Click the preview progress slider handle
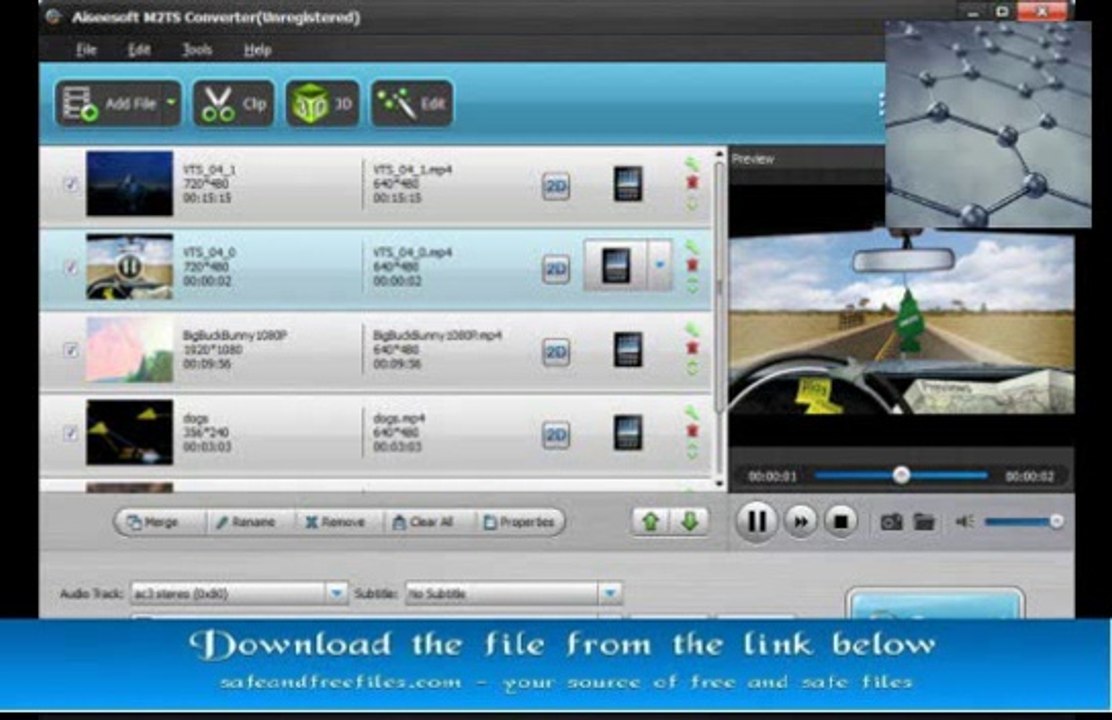The height and width of the screenshot is (720, 1112). click(x=901, y=475)
